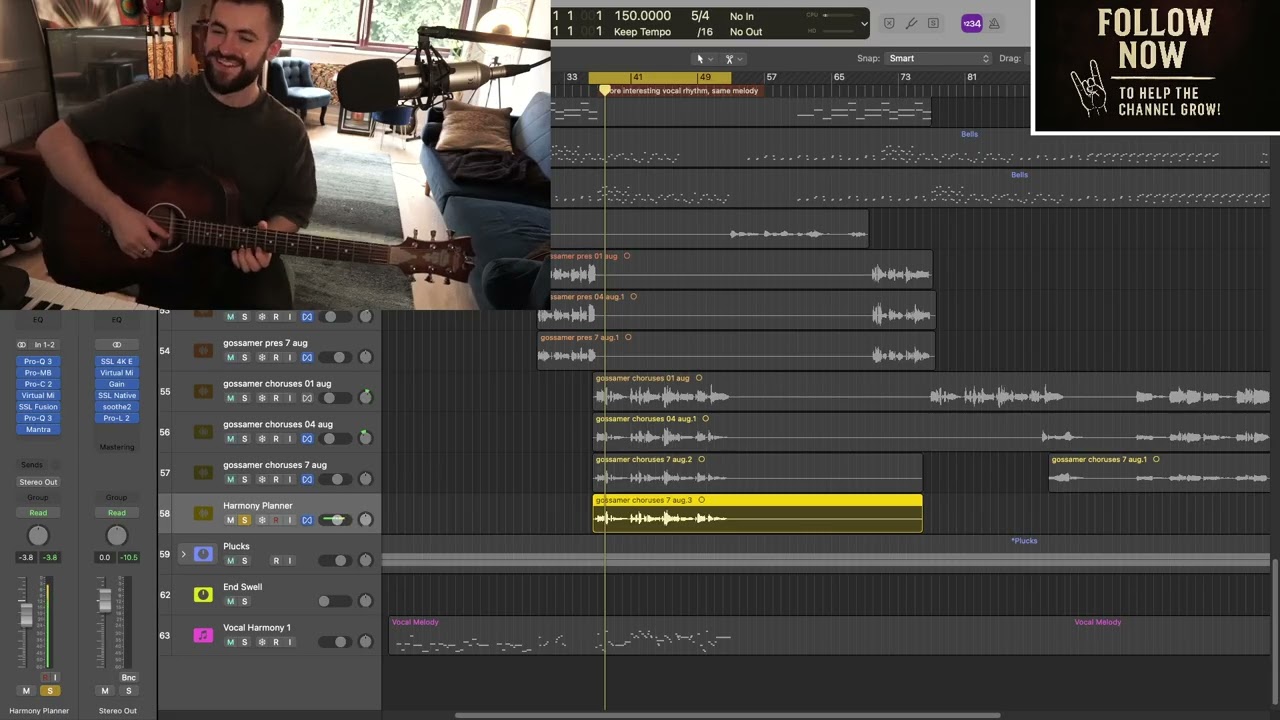This screenshot has width=1280, height=720.
Task: Click the pan knob on the End Swell track
Action: [x=365, y=601]
